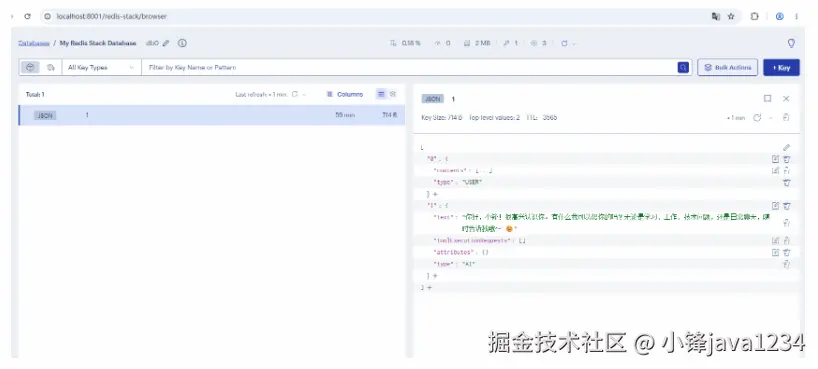The width and height of the screenshot is (818, 369).
Task: Open the browser extensions puzzle icon
Action: coord(754,17)
